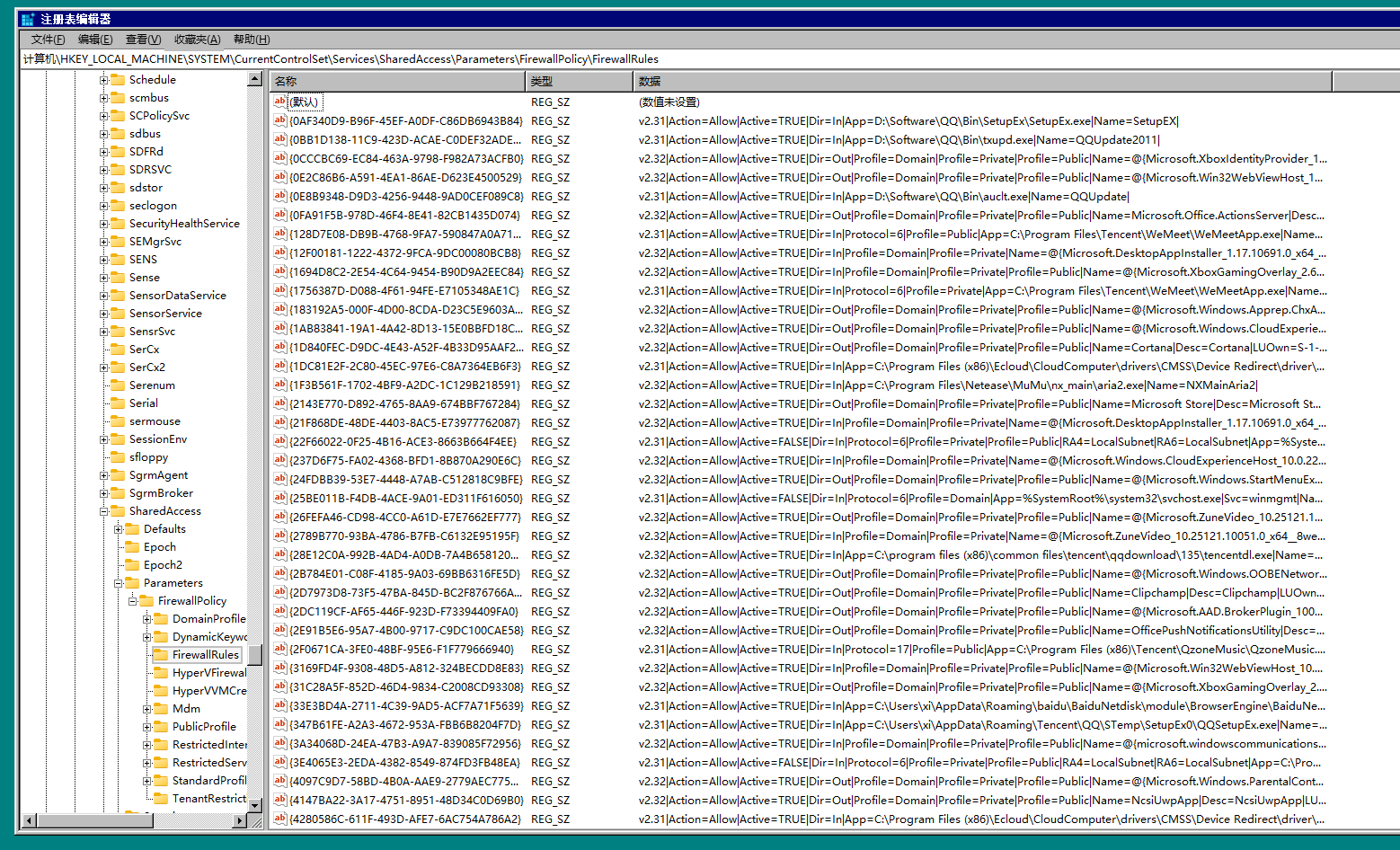Click the registry path address bar
Screen dimensions: 1400x850
pos(710,59)
